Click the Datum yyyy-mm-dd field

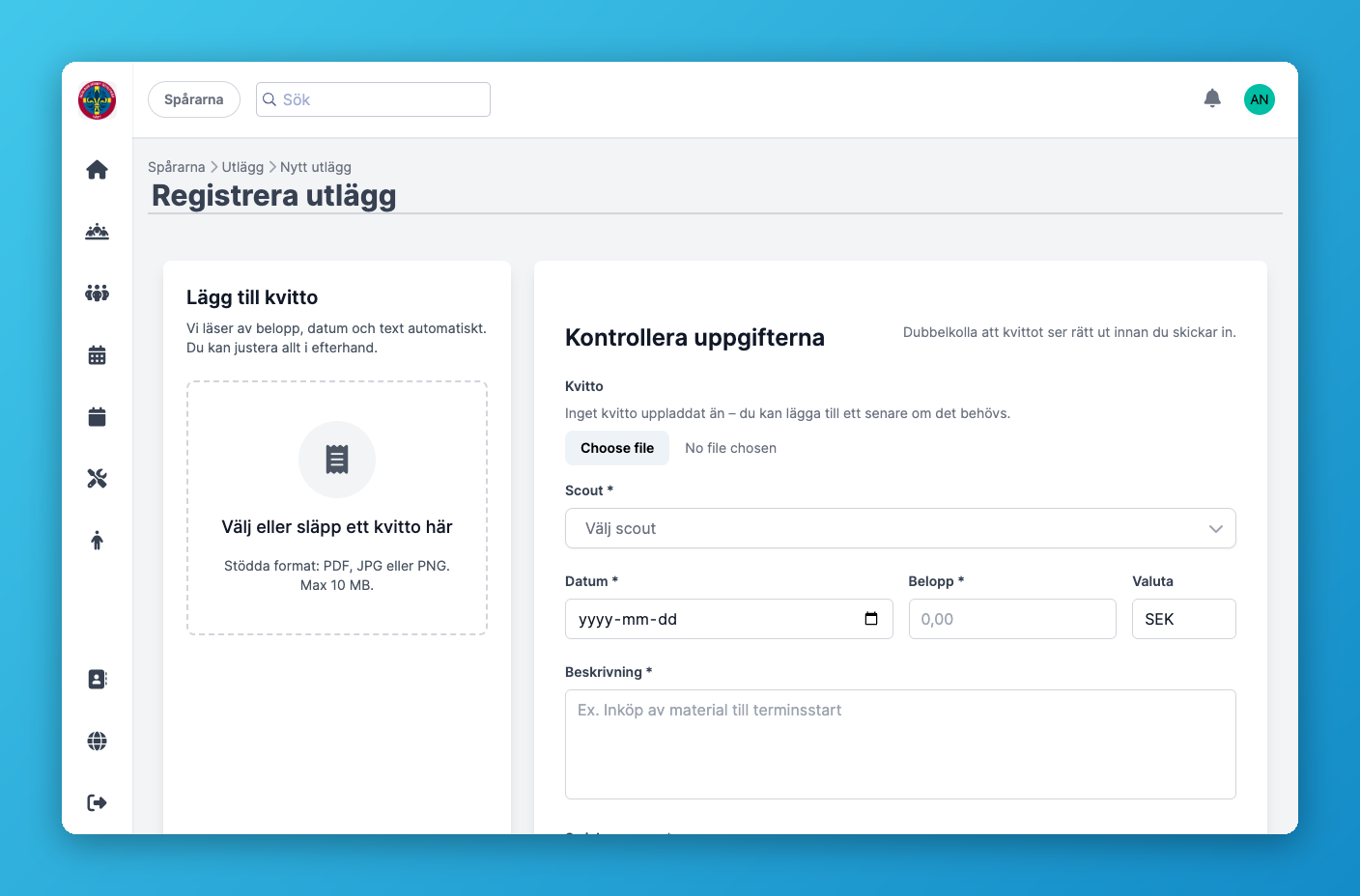point(729,619)
